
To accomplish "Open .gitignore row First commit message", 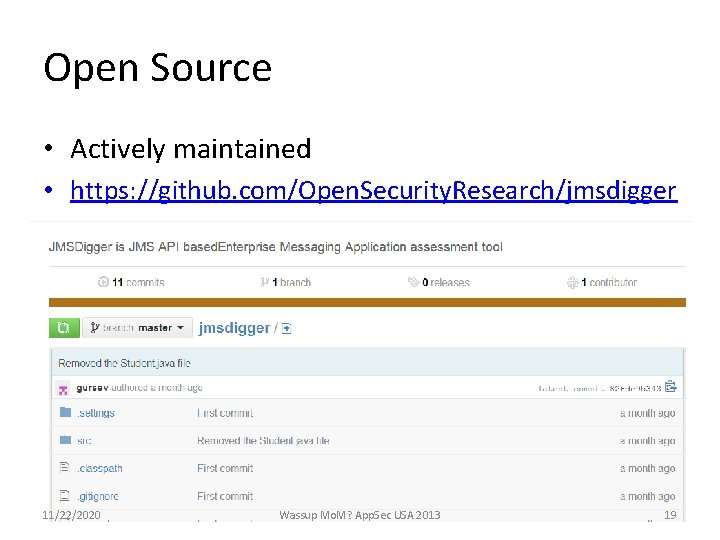I will tap(225, 496).
